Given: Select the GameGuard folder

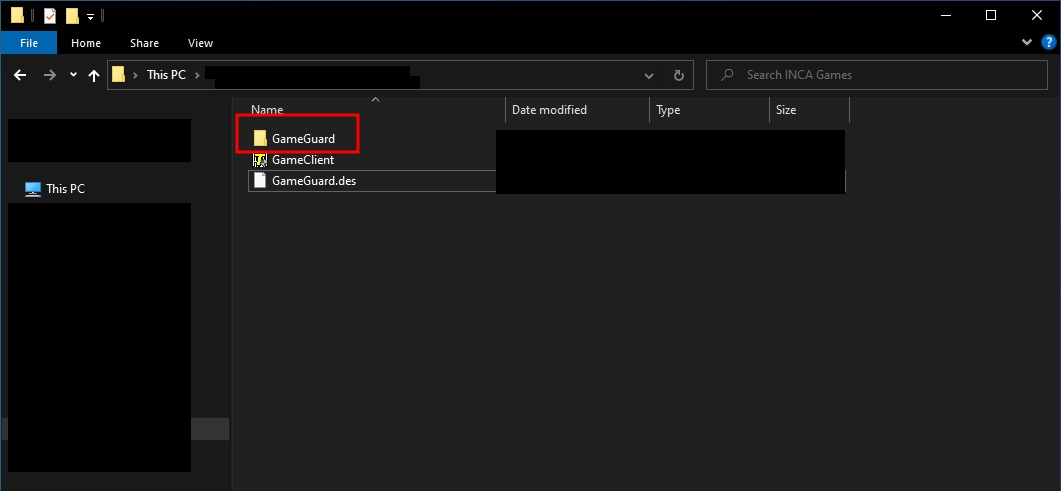Looking at the screenshot, I should coord(303,139).
